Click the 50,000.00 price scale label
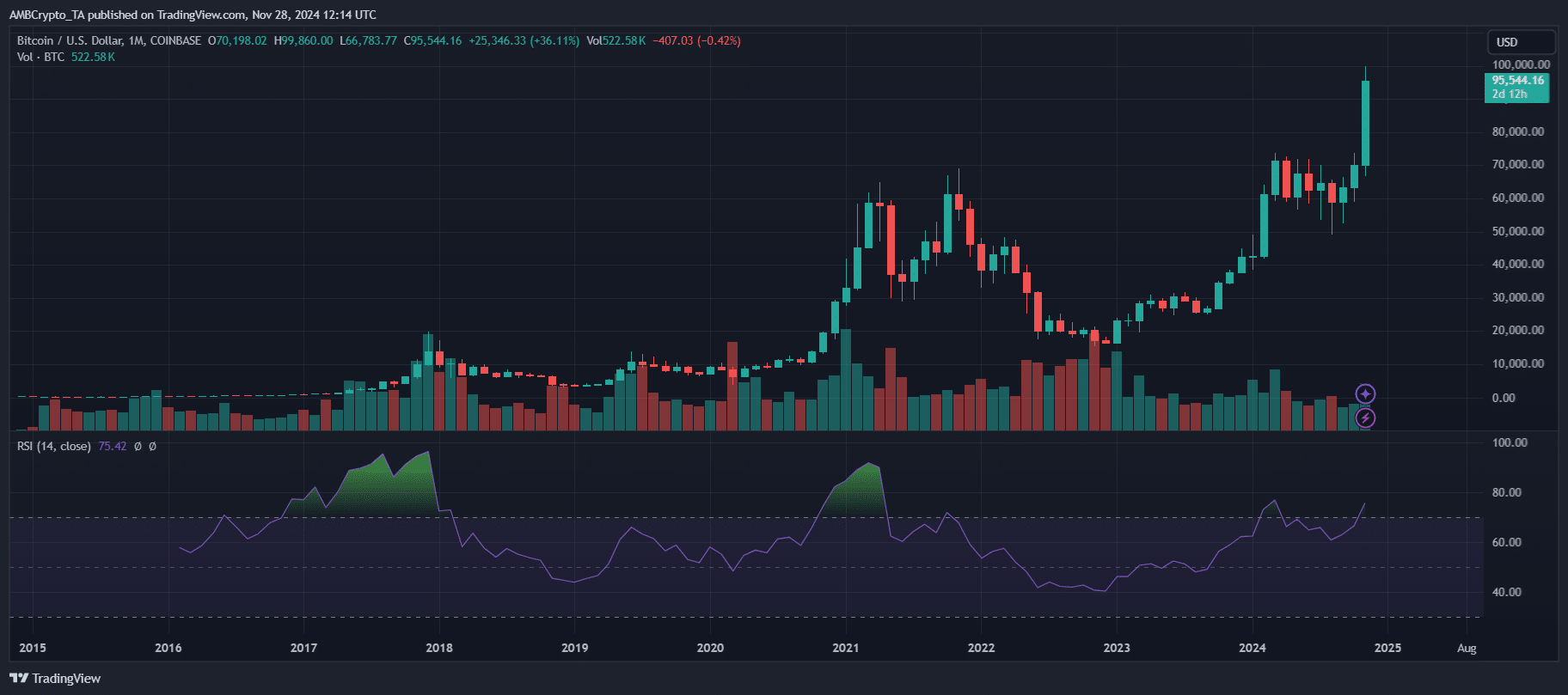The image size is (1568, 695). (x=1518, y=231)
